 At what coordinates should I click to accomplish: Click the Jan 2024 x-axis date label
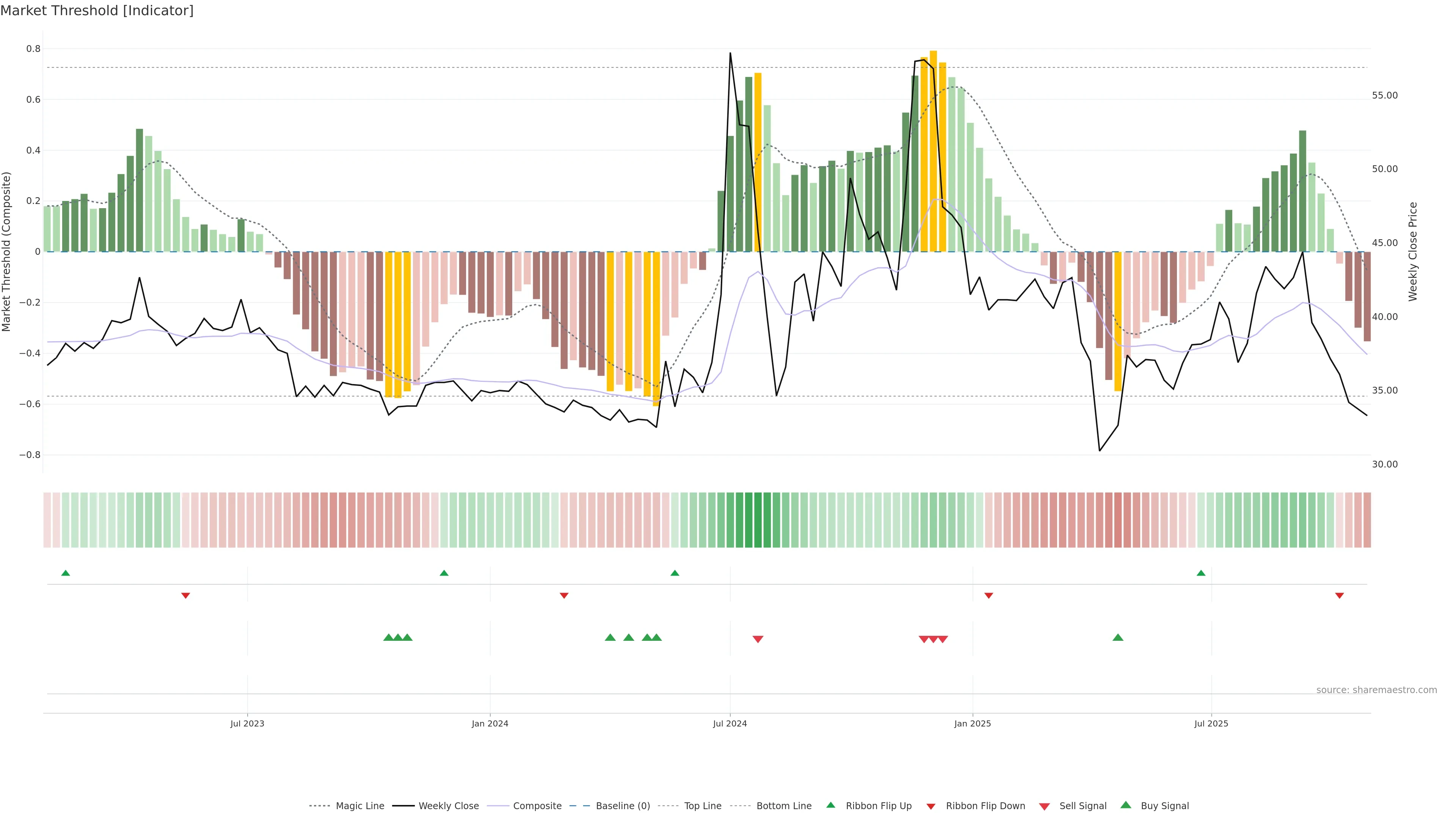[x=490, y=723]
